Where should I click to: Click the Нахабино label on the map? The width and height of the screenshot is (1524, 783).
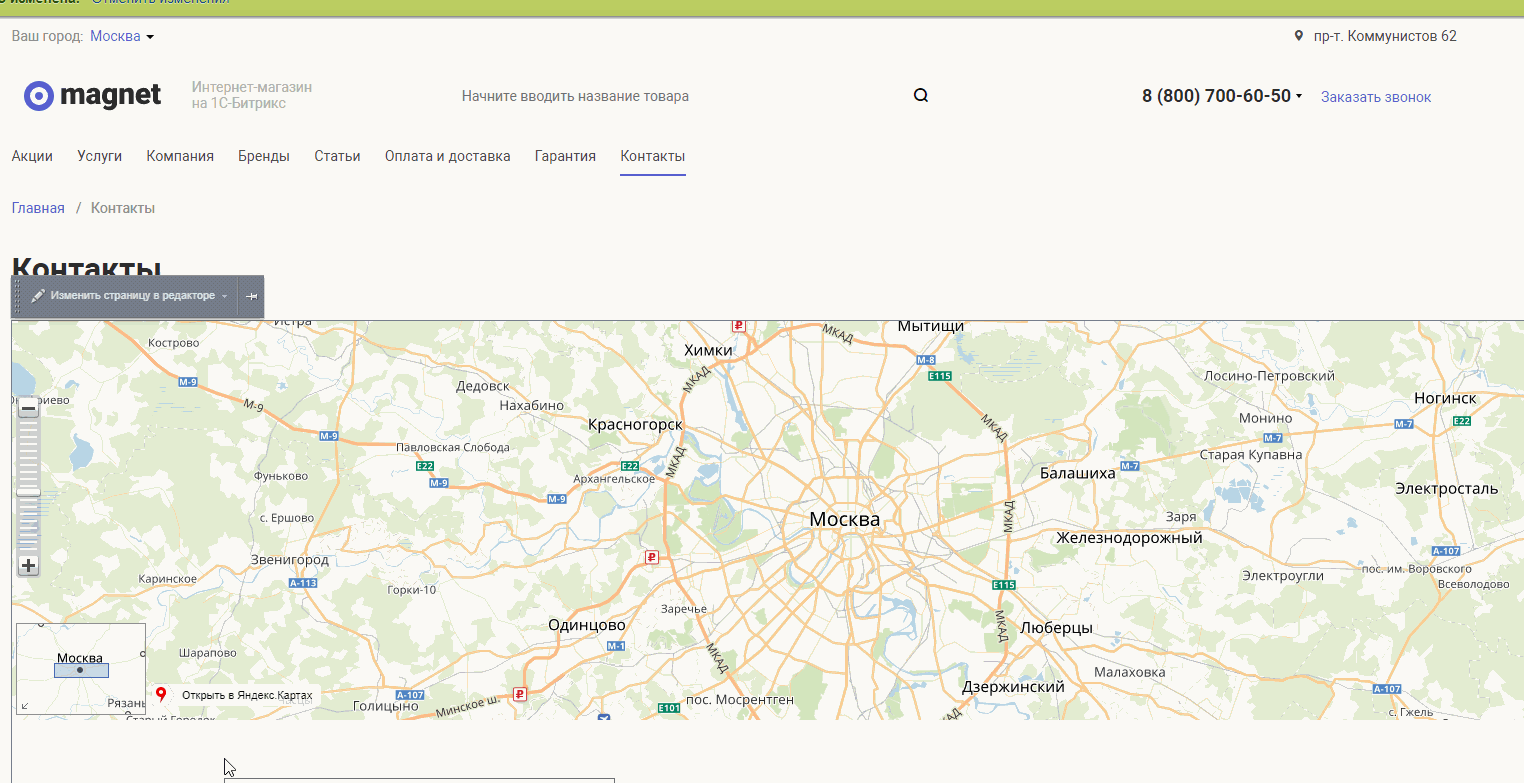pos(531,405)
